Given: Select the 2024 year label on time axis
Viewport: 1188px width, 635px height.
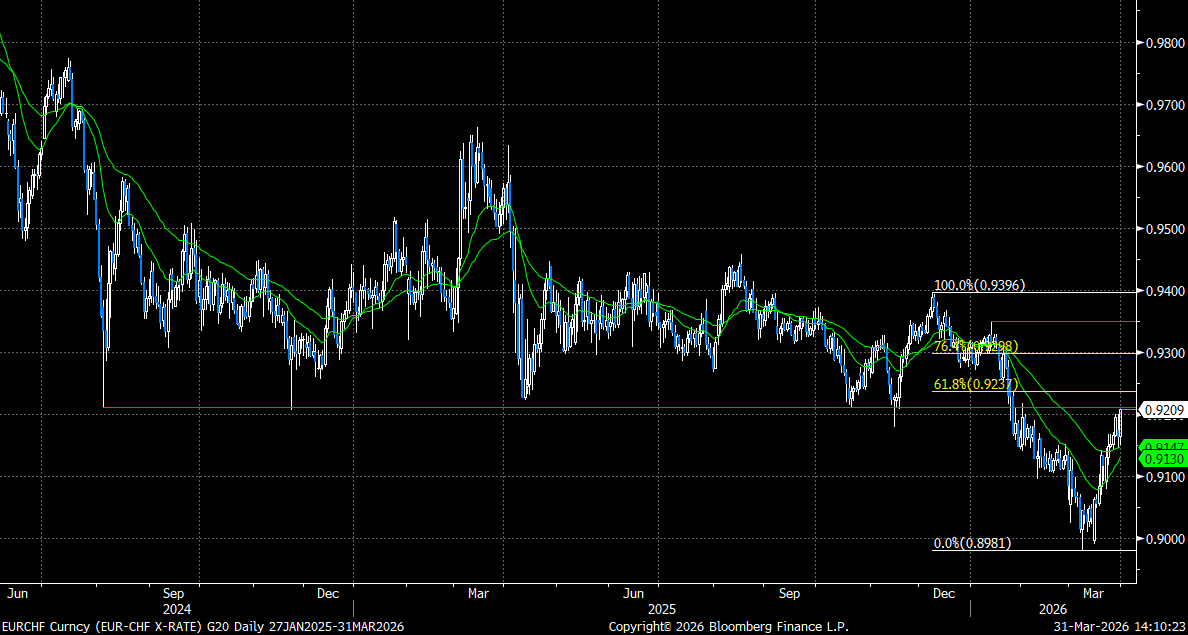Looking at the screenshot, I should [176, 608].
